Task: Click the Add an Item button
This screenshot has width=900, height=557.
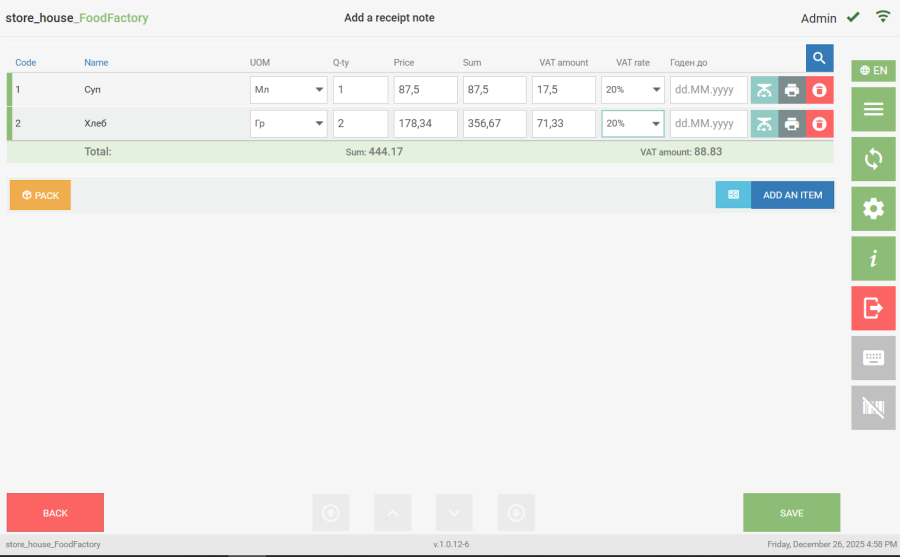Action: click(792, 195)
